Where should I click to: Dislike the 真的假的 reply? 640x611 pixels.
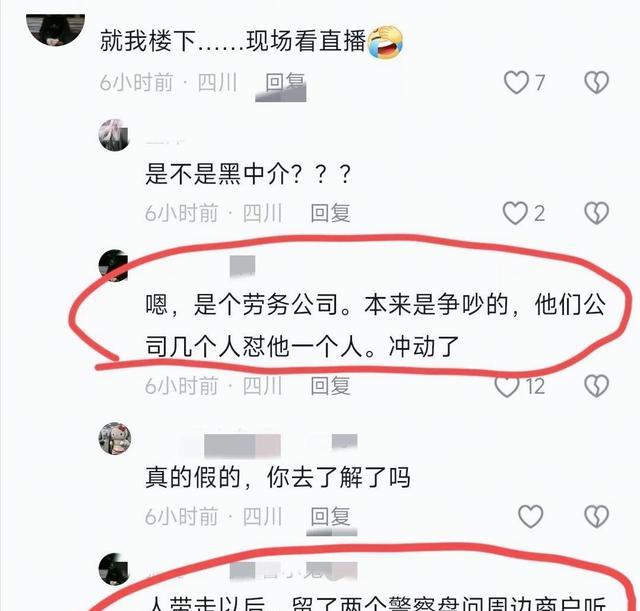click(596, 516)
